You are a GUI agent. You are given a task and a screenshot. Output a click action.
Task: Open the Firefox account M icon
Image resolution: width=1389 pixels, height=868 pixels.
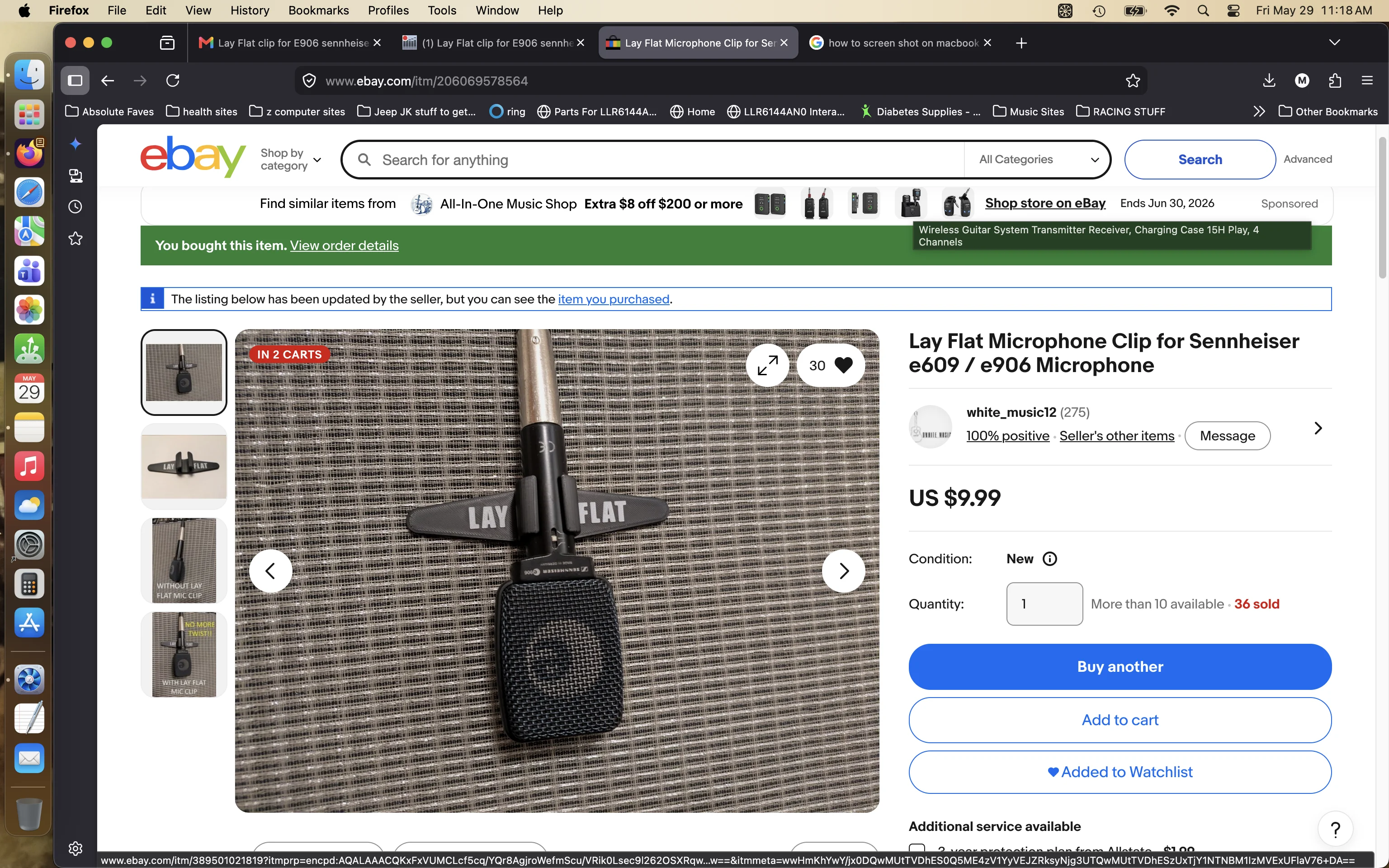point(1302,80)
